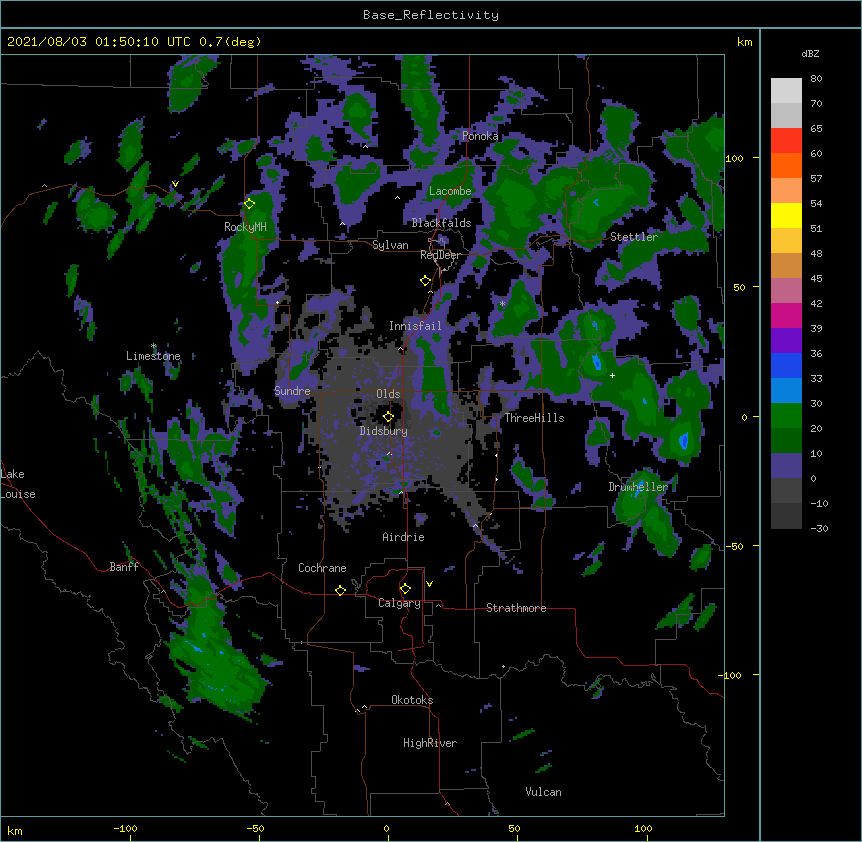Click the km unit label at bottom left
The width and height of the screenshot is (862, 842).
(15, 830)
